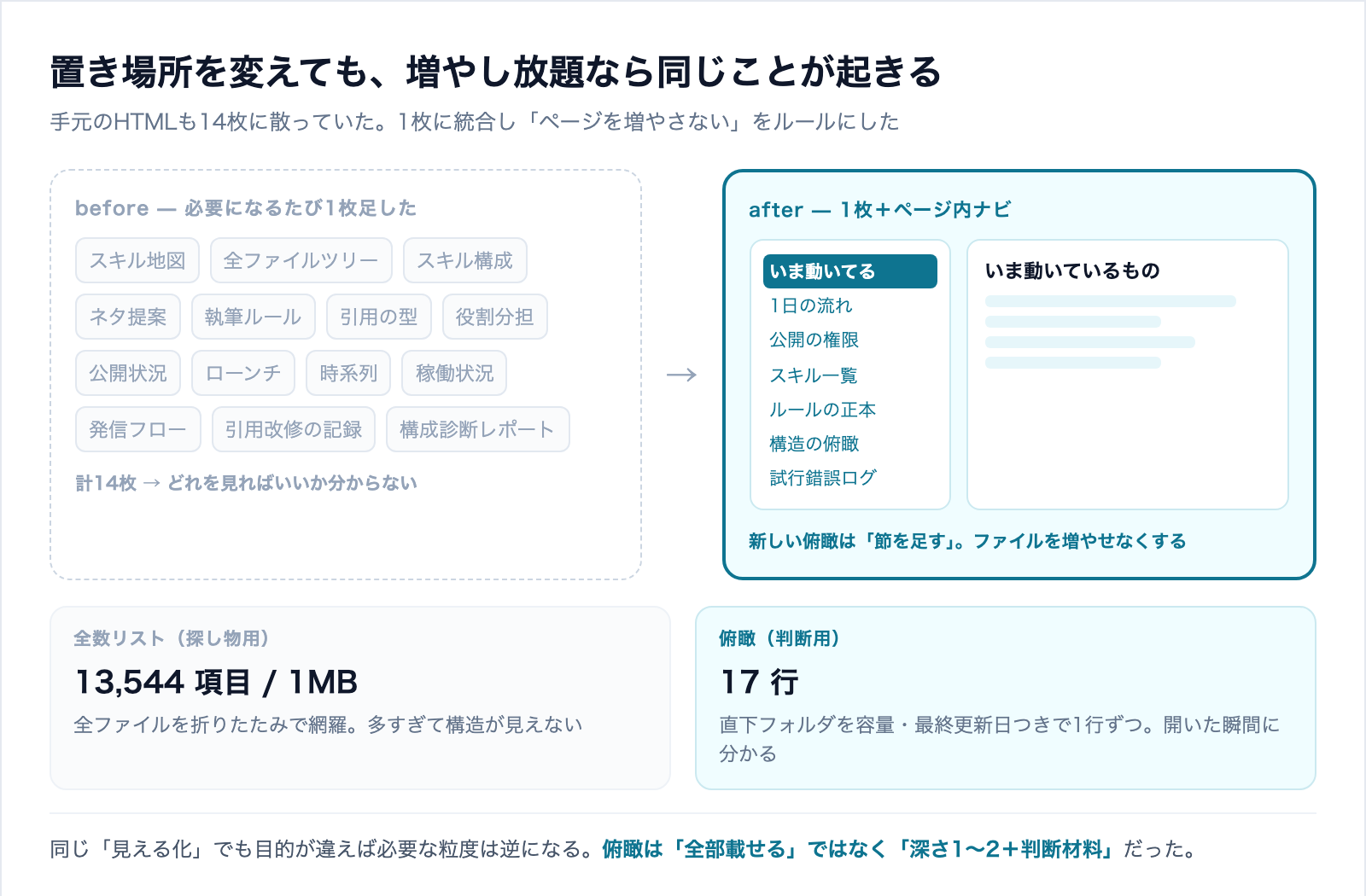The height and width of the screenshot is (896, 1366).
Task: Click the after — 1枚+ページ内ナビ label
Action: [x=879, y=210]
